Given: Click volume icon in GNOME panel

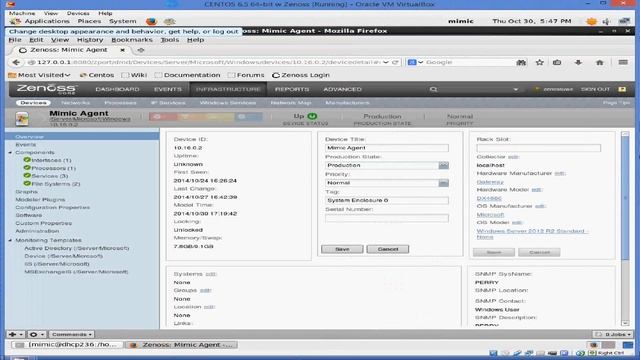Looking at the screenshot, I should 607,21.
